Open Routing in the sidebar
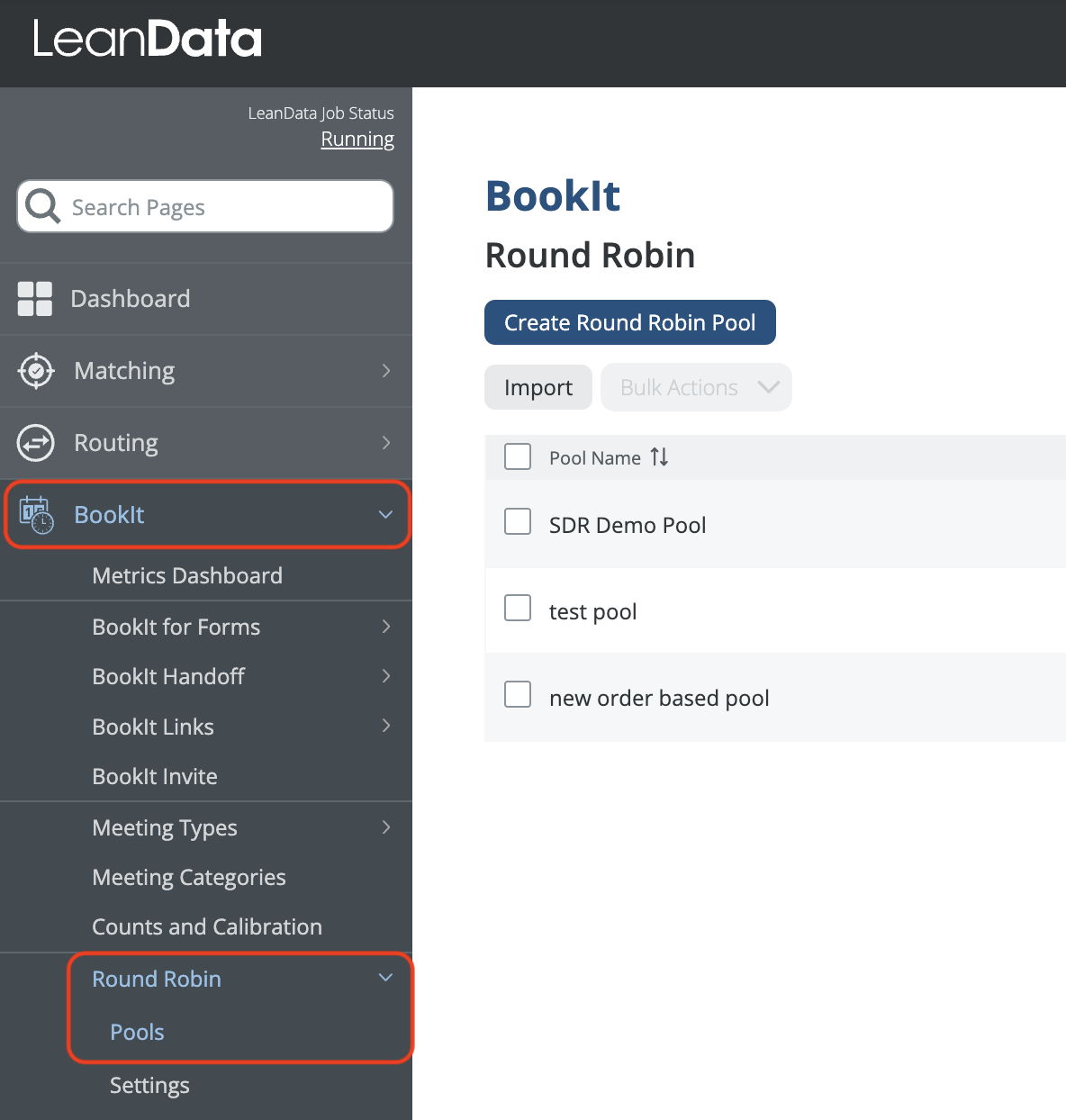Image resolution: width=1066 pixels, height=1120 pixels. click(x=116, y=443)
